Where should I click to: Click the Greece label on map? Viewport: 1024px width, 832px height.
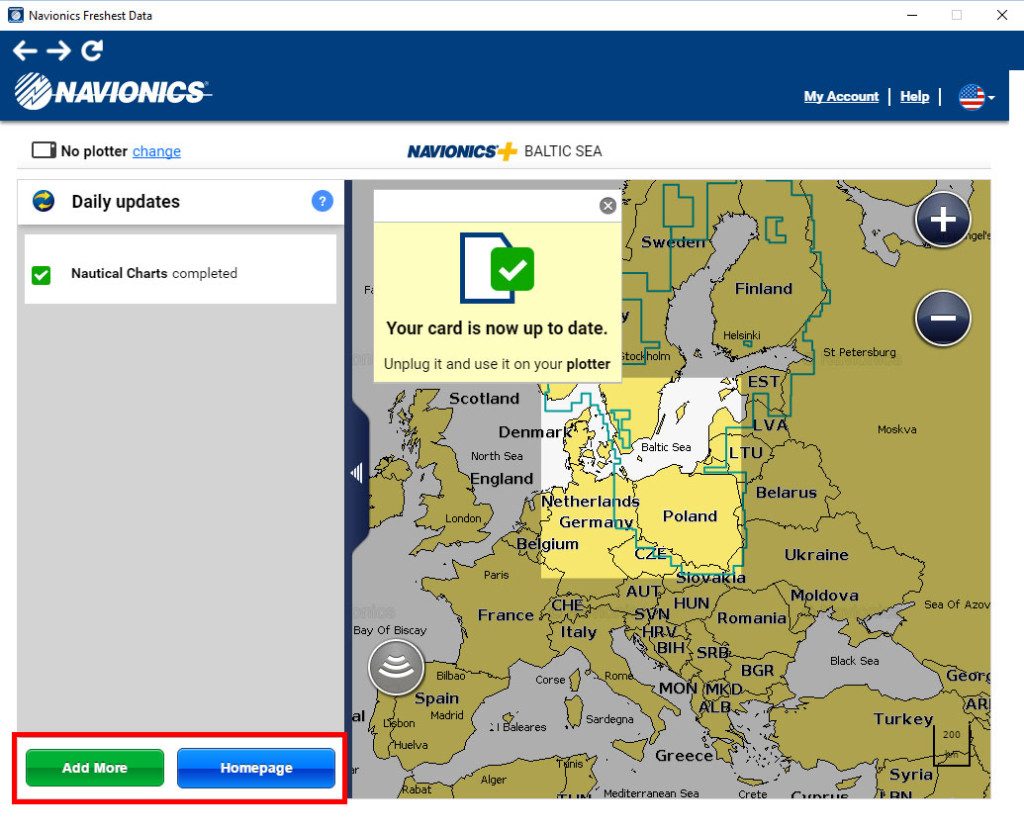click(684, 756)
